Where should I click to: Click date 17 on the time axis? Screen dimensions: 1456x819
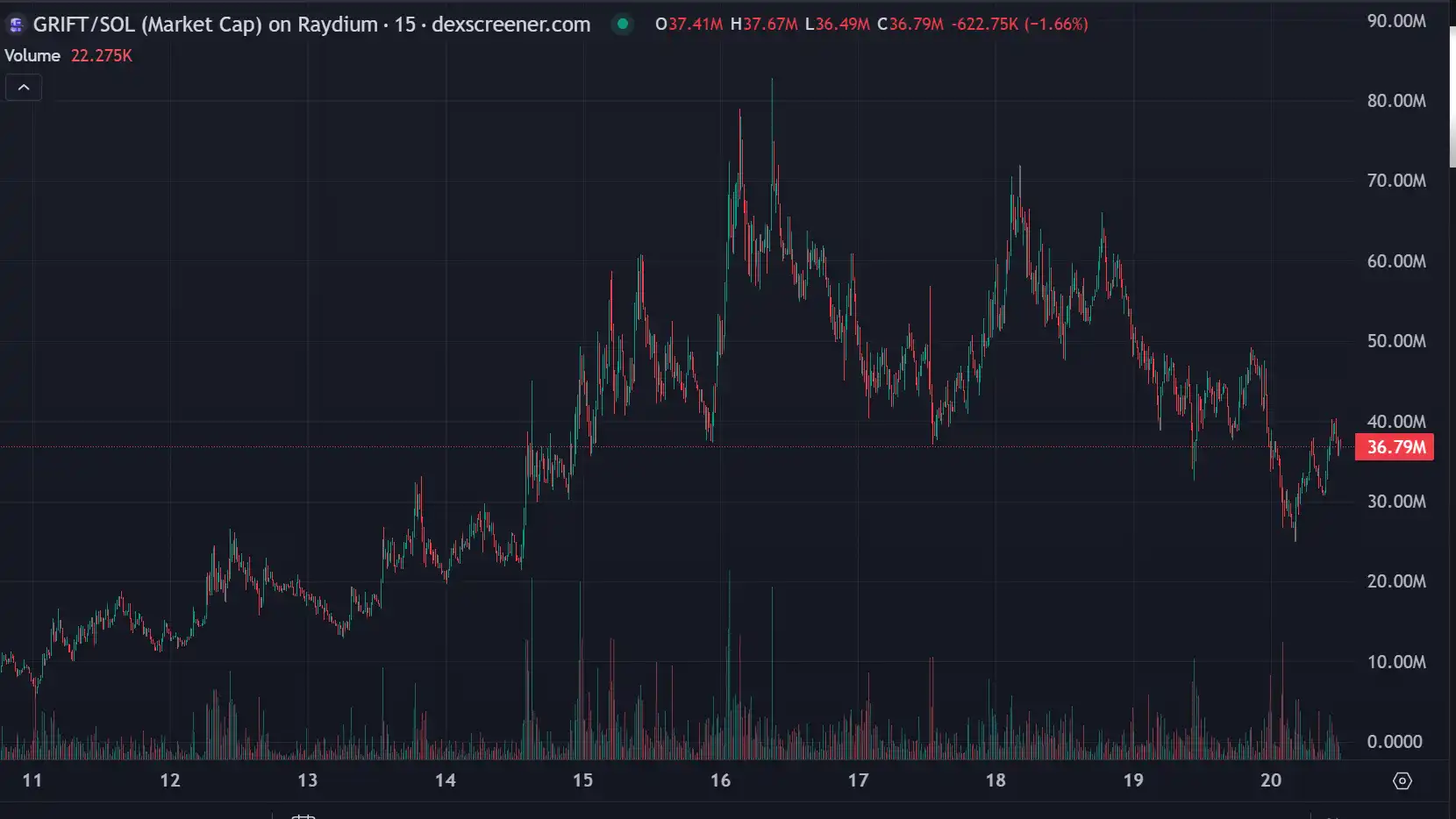859,780
